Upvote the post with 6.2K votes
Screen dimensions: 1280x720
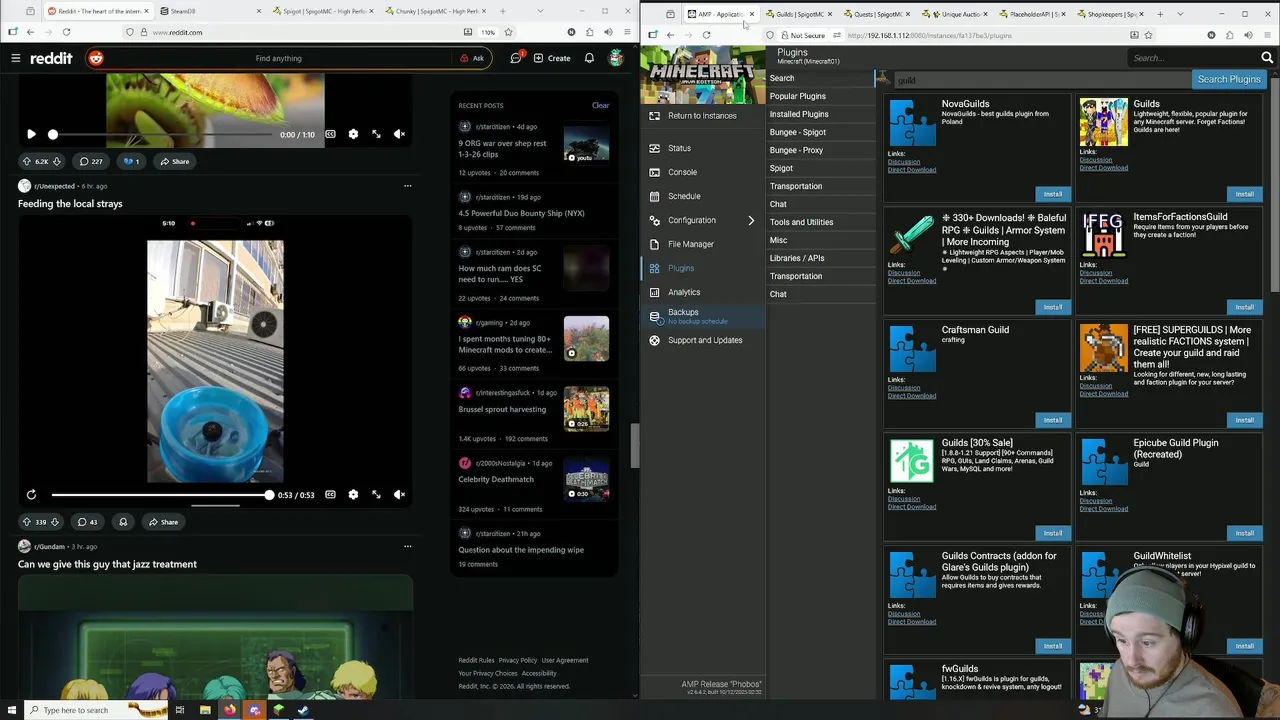coord(27,161)
